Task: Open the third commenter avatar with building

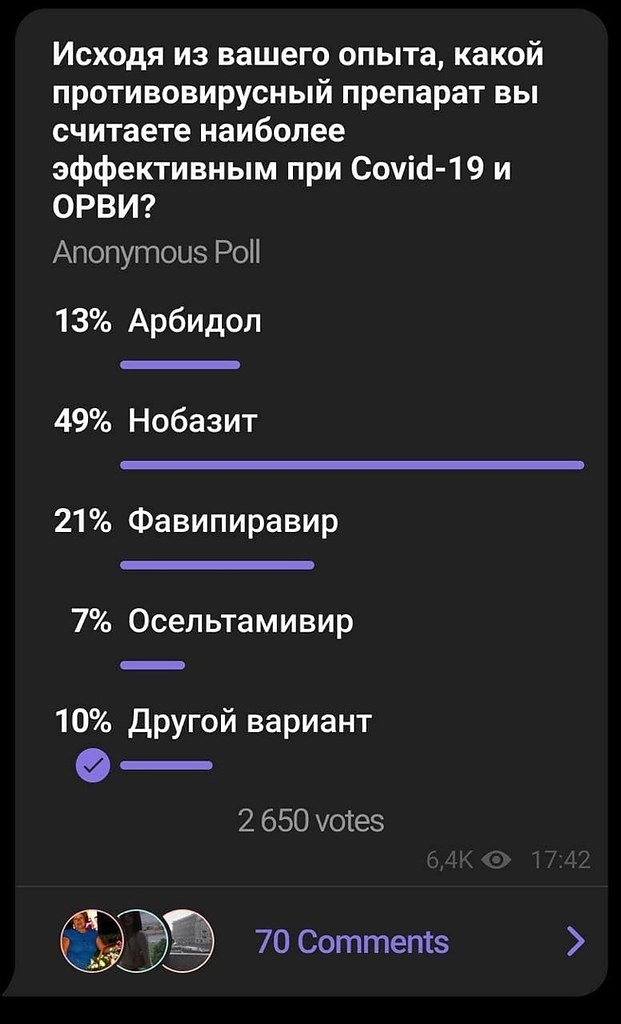Action: [x=186, y=940]
